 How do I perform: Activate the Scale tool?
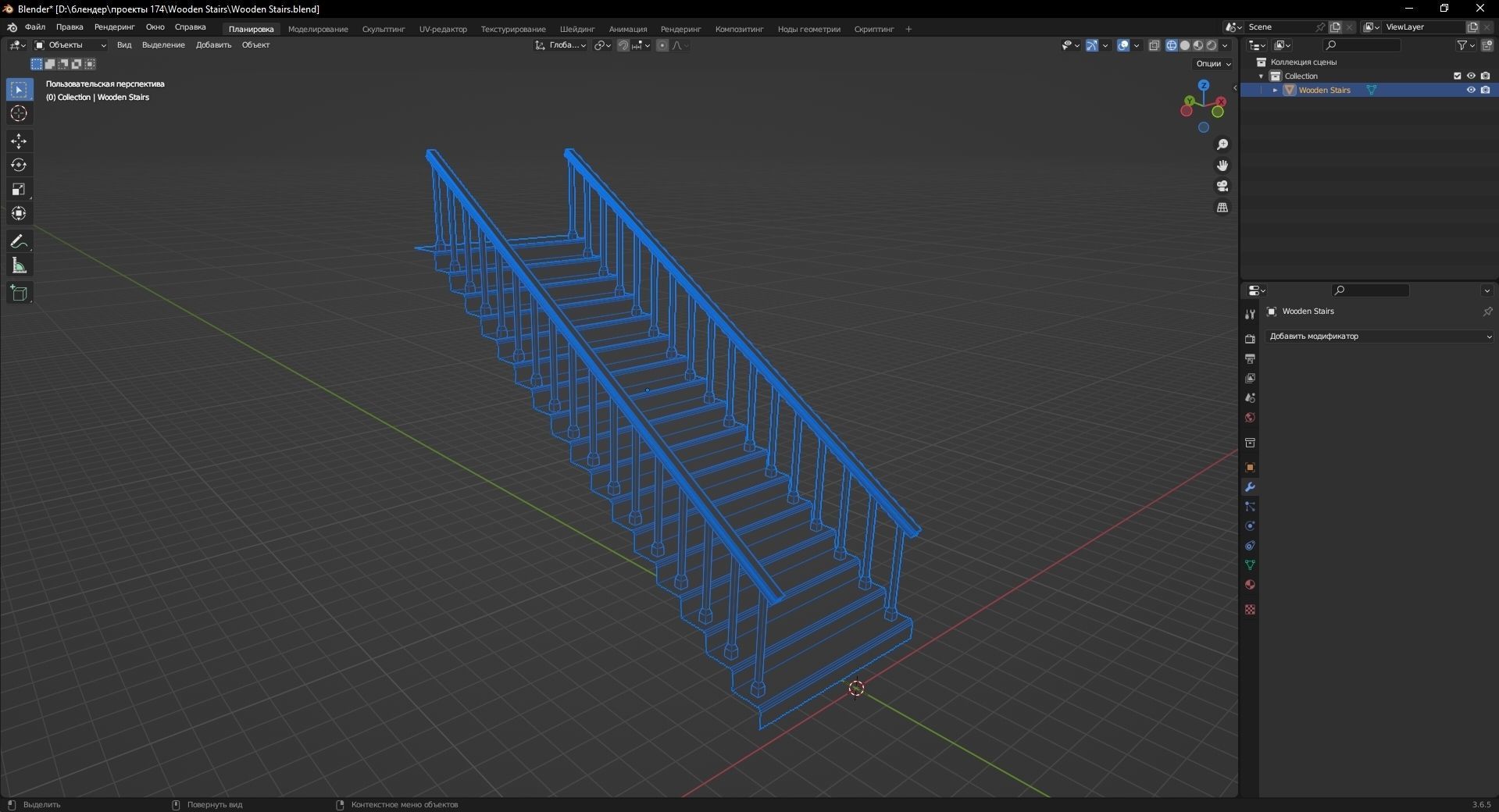tap(19, 190)
